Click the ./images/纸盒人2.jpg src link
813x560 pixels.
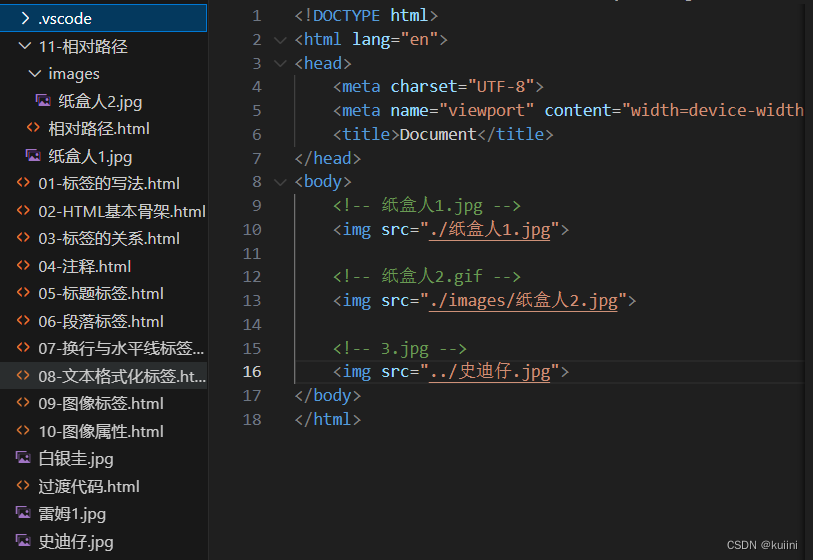click(524, 301)
